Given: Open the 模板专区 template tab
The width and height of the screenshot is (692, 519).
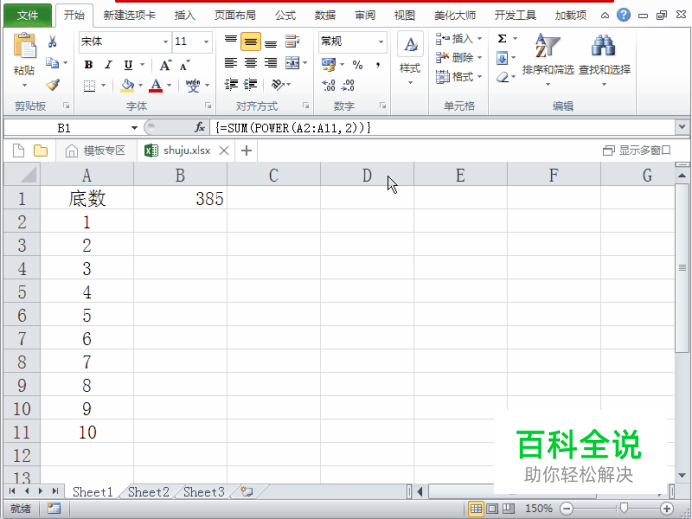Looking at the screenshot, I should [x=96, y=150].
